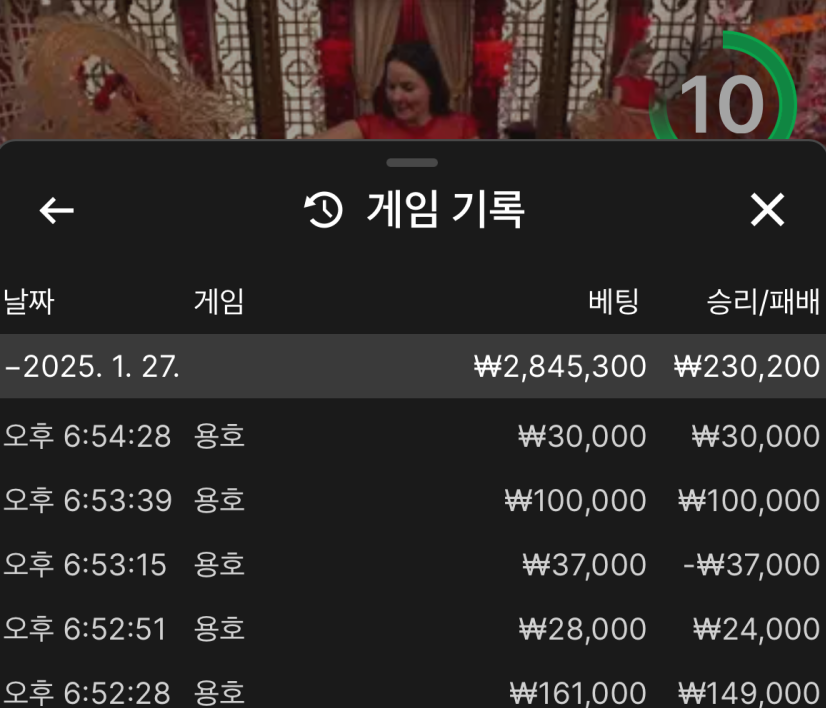The image size is (826, 708).
Task: Open the 오후 6:53:15 용호 game record
Action: point(413,565)
